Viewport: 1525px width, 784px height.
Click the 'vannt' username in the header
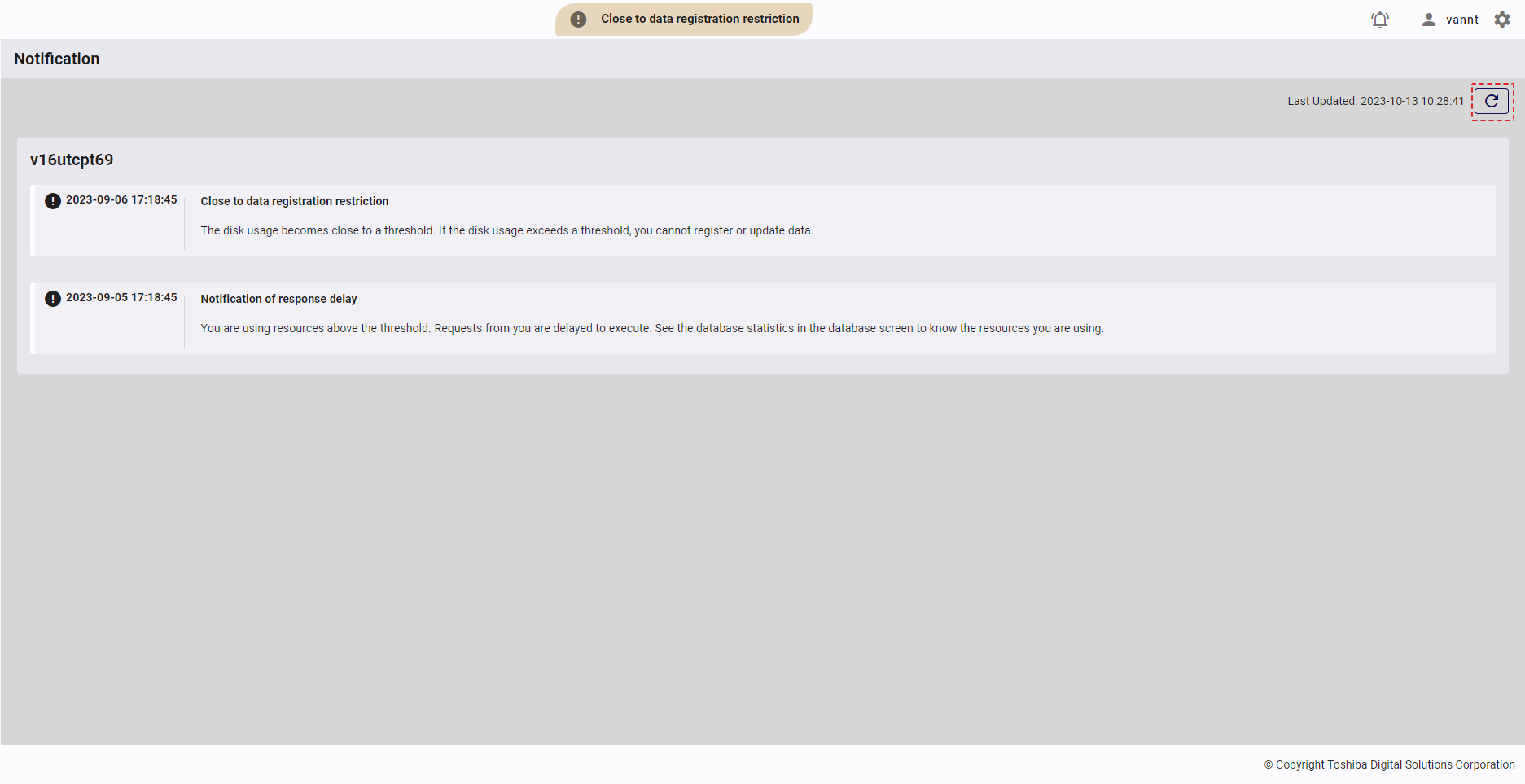click(x=1461, y=20)
